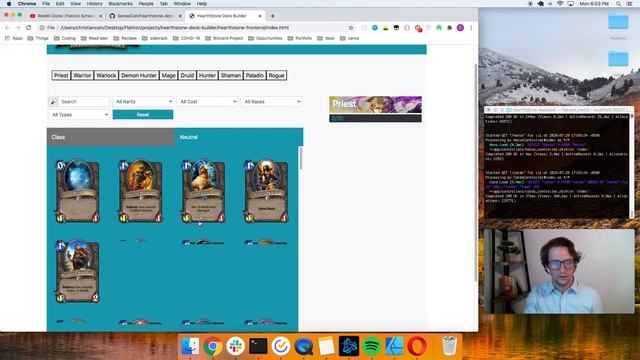Choose the Rogue class button

pos(276,76)
